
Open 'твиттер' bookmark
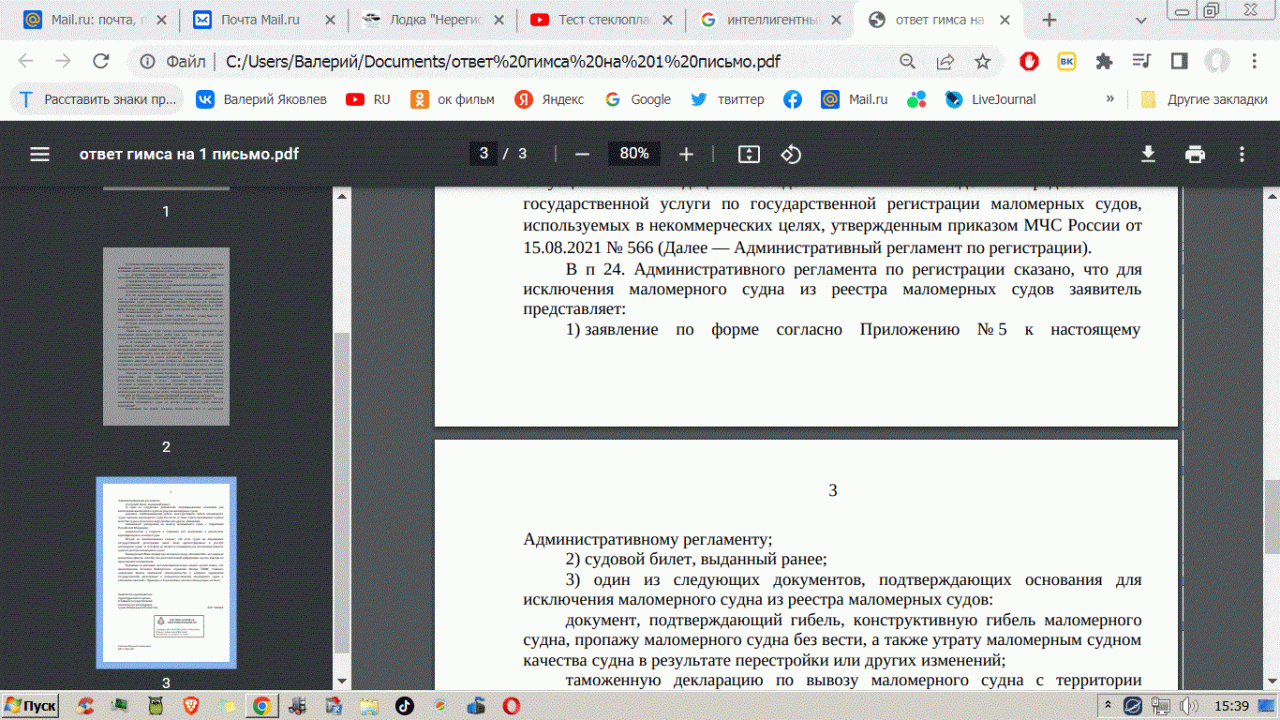pos(727,99)
